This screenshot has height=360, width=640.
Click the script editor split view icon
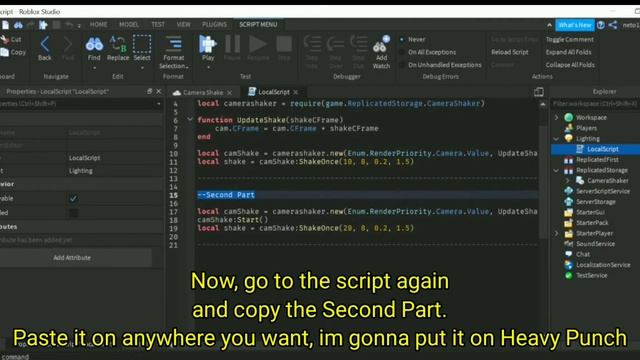[x=539, y=92]
